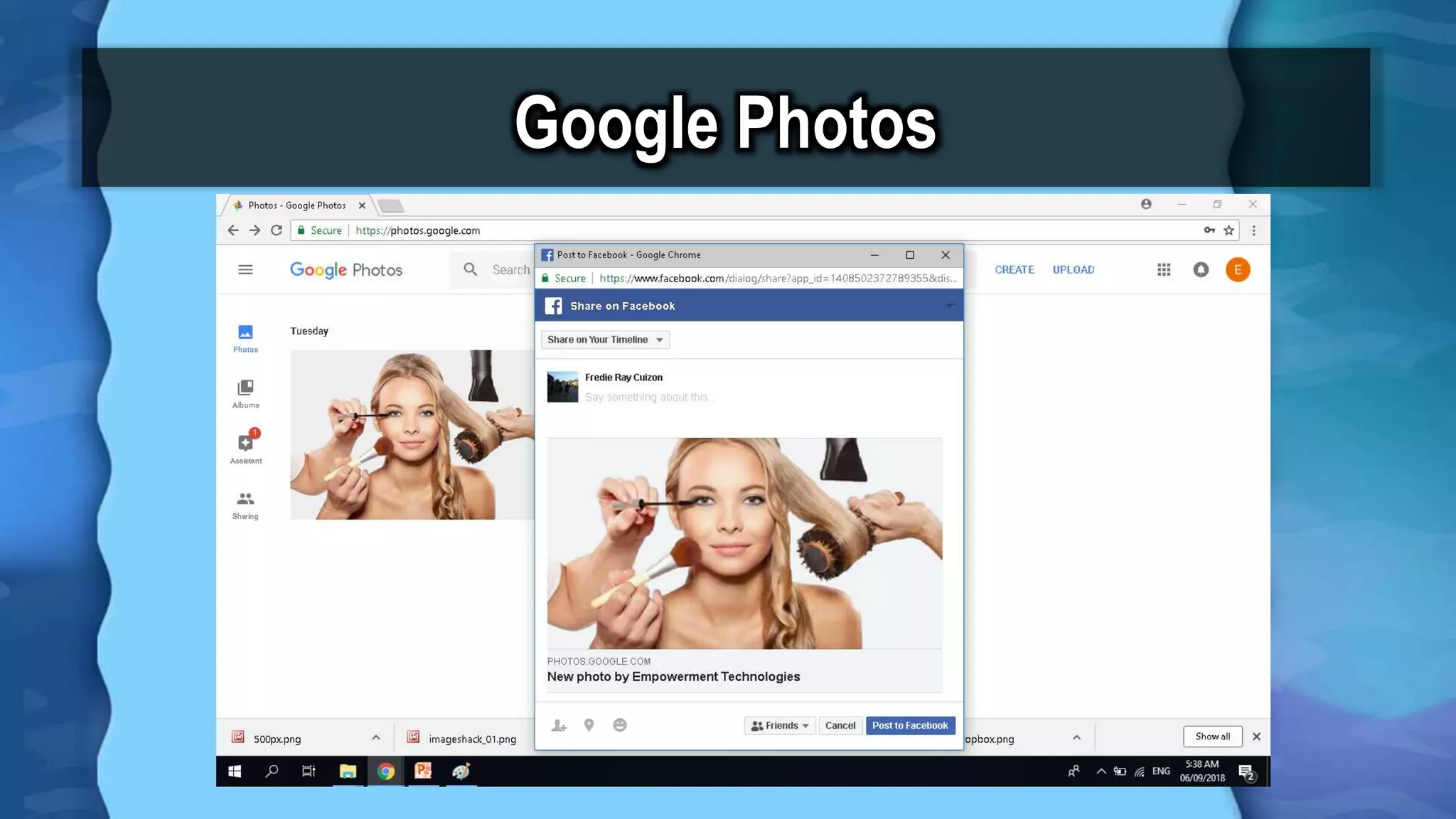Close the downloads bar
The image size is (1456, 819).
(x=1256, y=737)
